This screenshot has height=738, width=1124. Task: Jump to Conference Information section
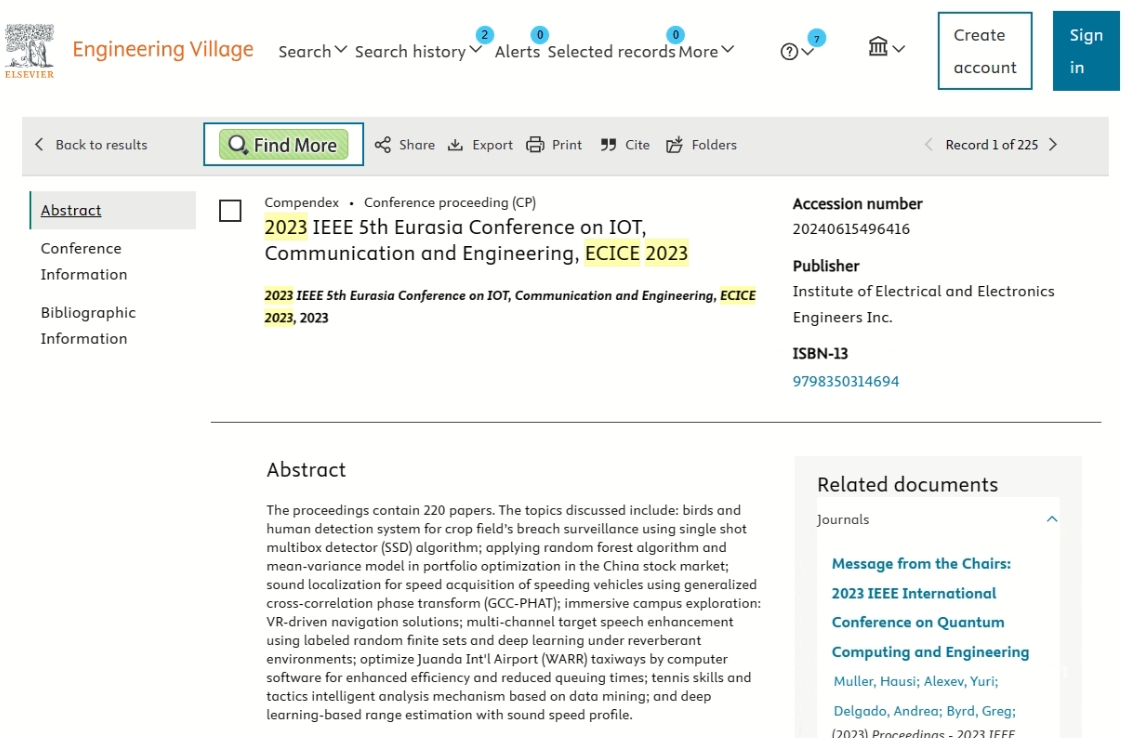coord(84,262)
